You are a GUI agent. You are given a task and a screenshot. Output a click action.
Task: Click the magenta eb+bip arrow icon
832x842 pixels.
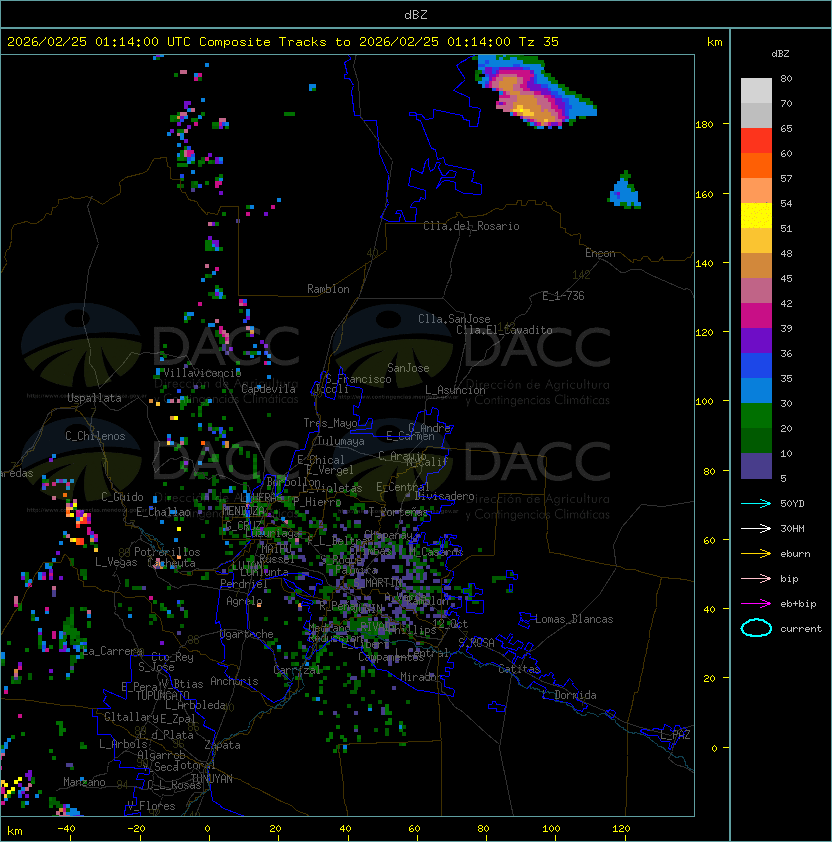pos(756,604)
